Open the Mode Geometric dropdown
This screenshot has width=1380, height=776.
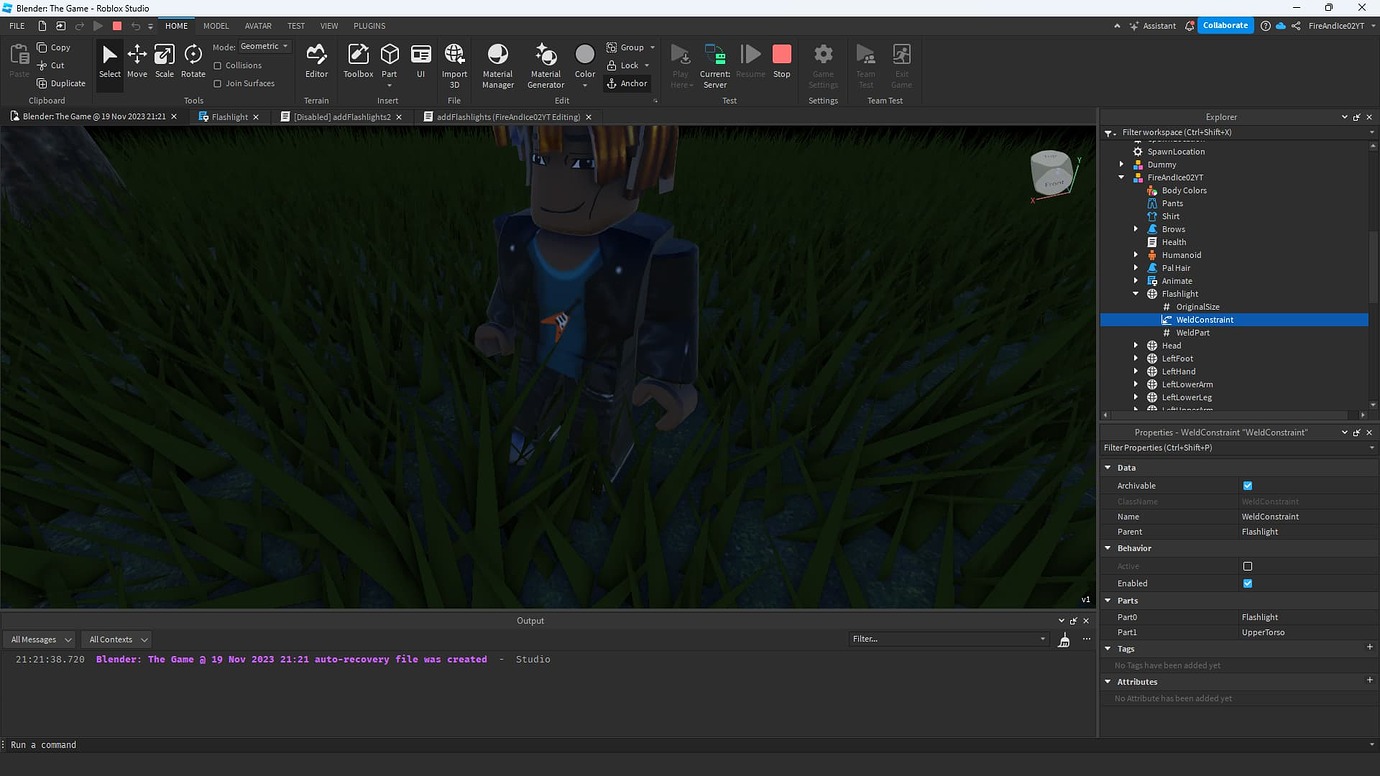tap(262, 45)
